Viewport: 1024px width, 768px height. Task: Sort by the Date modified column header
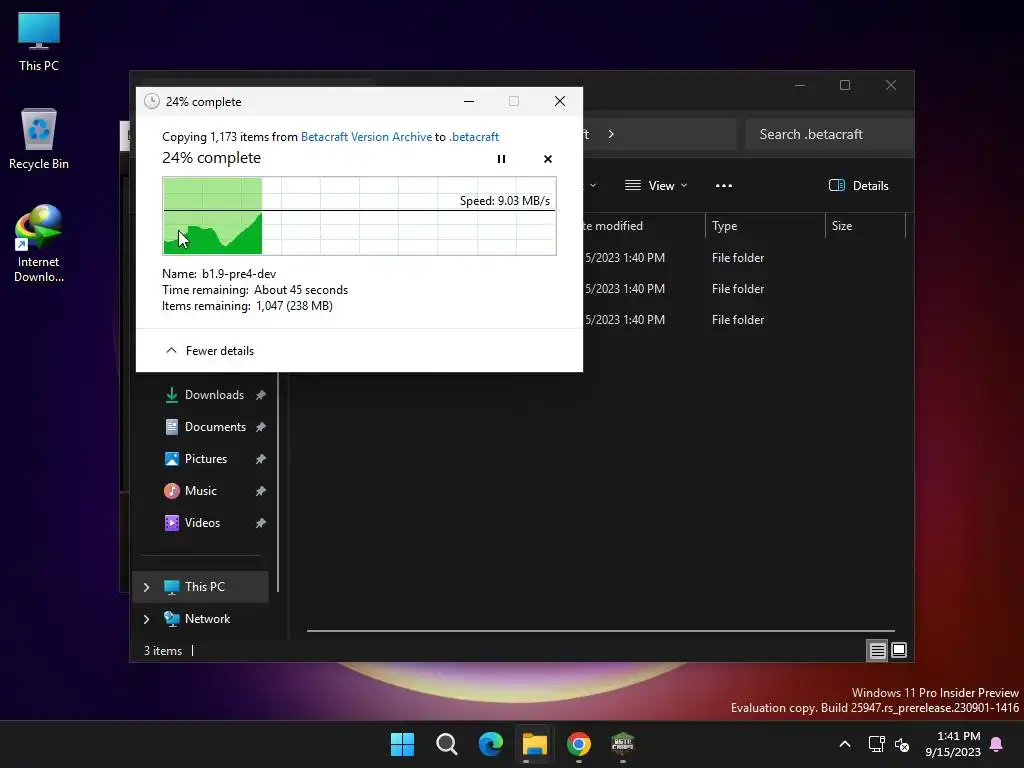pos(613,226)
